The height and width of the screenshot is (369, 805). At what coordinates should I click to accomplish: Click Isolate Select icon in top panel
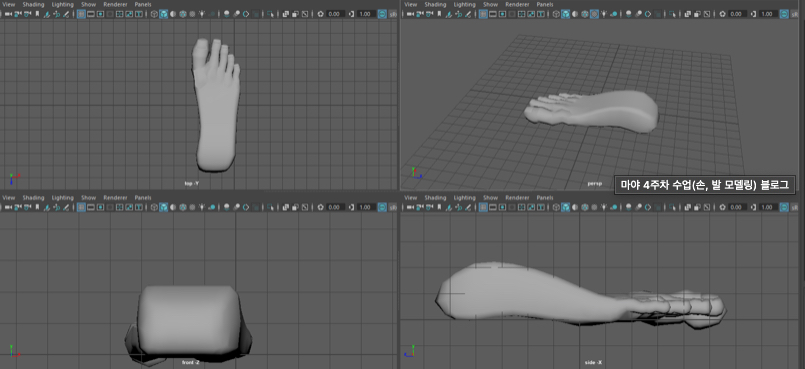pos(270,14)
